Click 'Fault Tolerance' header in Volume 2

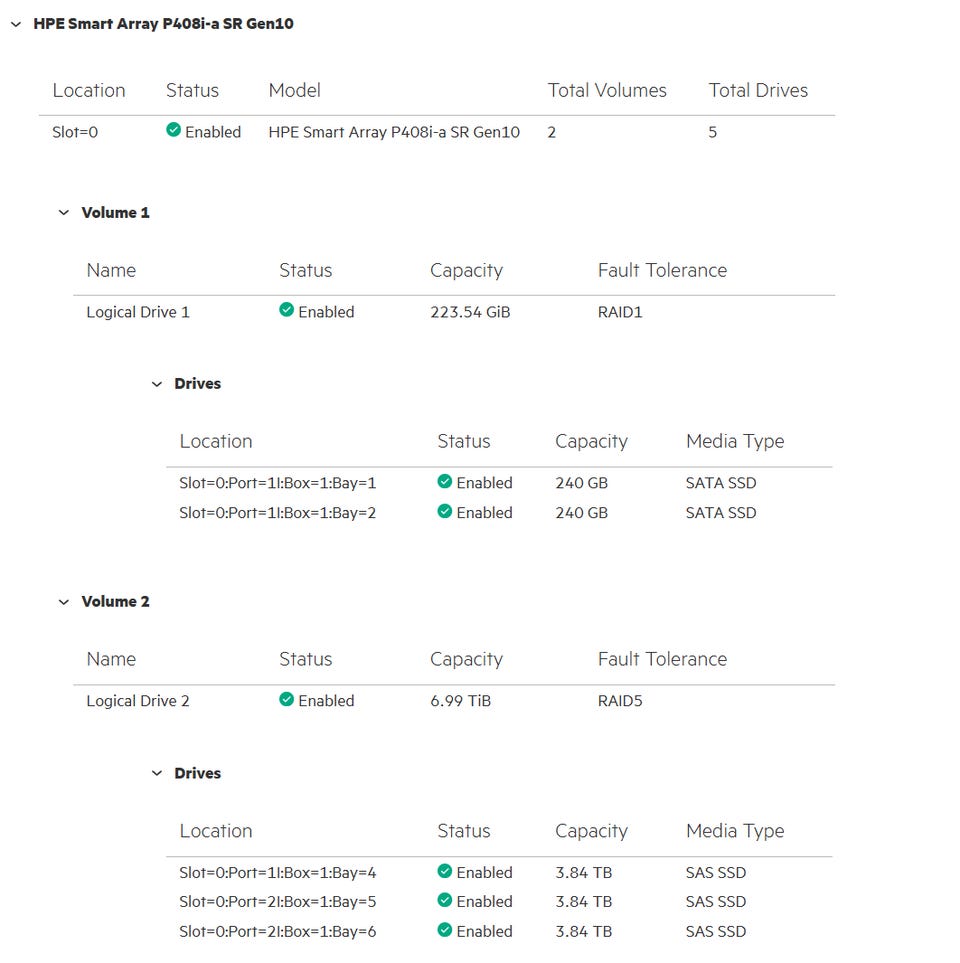[662, 659]
